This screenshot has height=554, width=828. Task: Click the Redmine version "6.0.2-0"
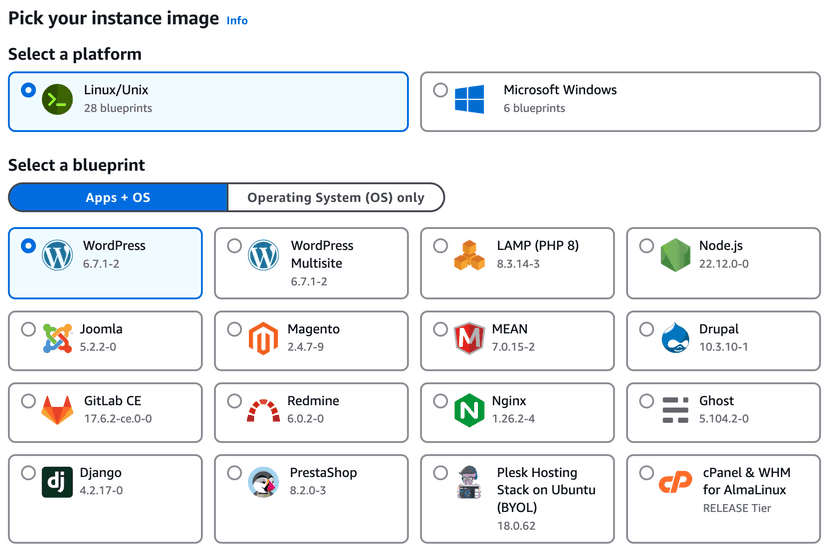[x=305, y=419]
